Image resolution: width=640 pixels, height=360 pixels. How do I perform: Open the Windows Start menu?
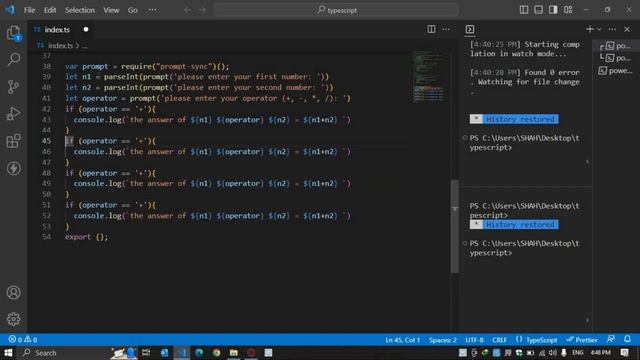[8, 353]
